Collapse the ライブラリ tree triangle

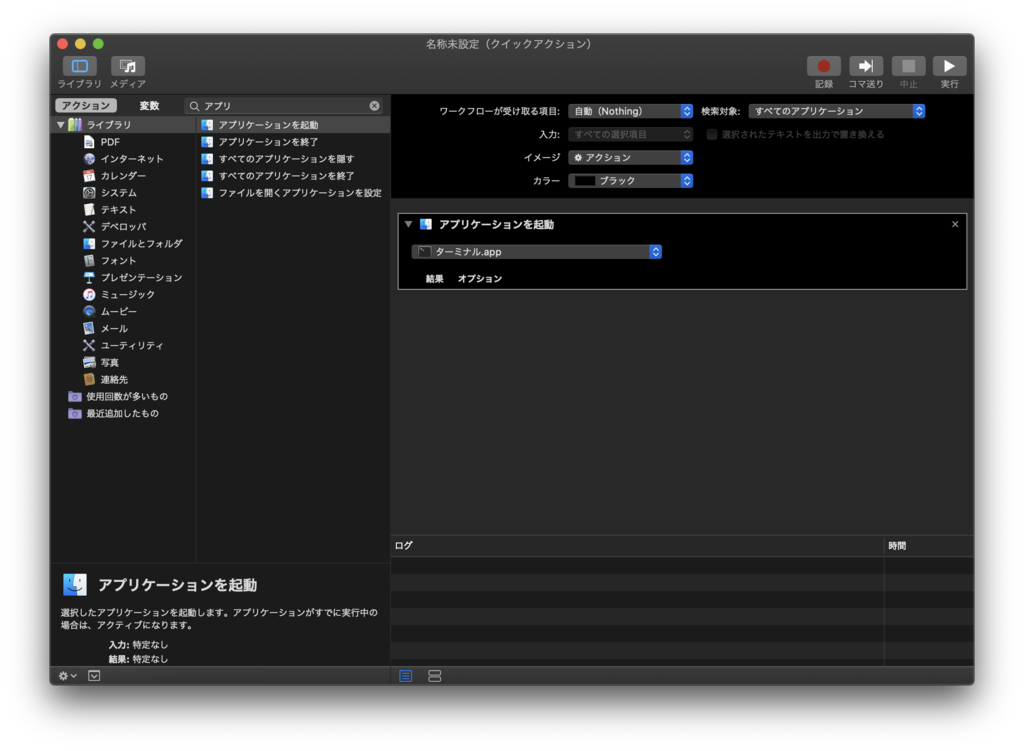[61, 124]
